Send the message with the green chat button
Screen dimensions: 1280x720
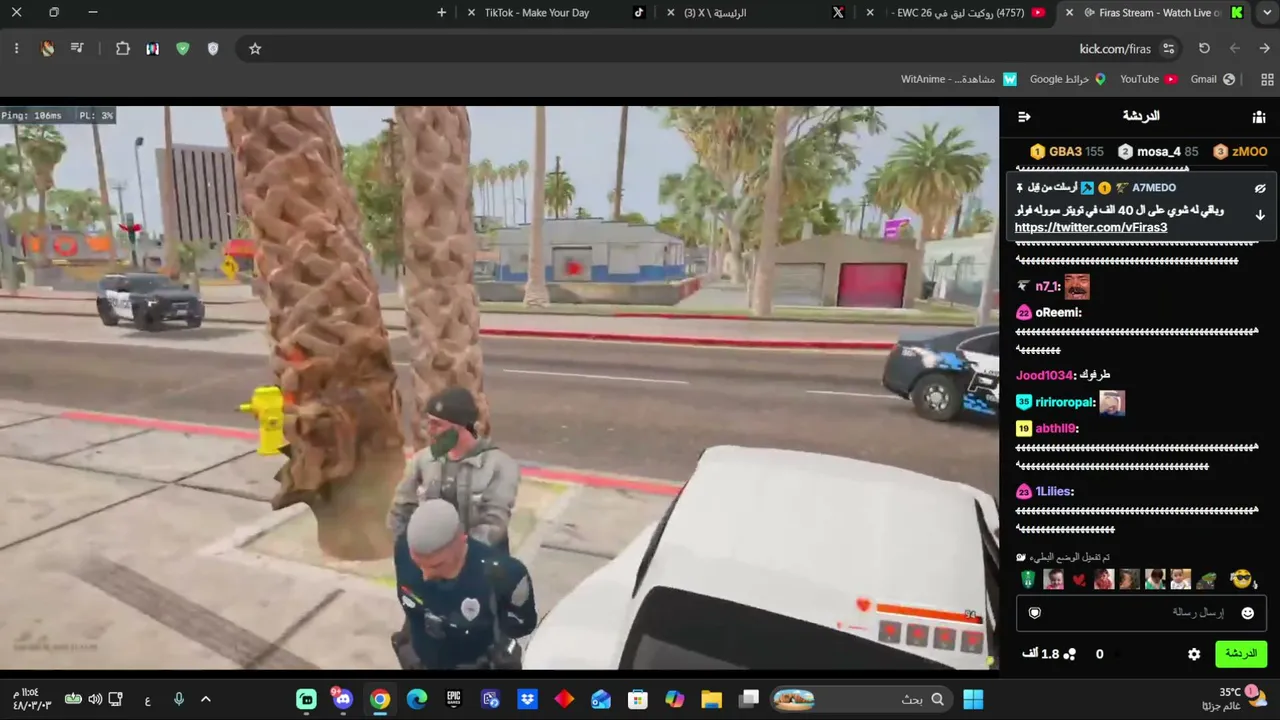(x=1241, y=654)
